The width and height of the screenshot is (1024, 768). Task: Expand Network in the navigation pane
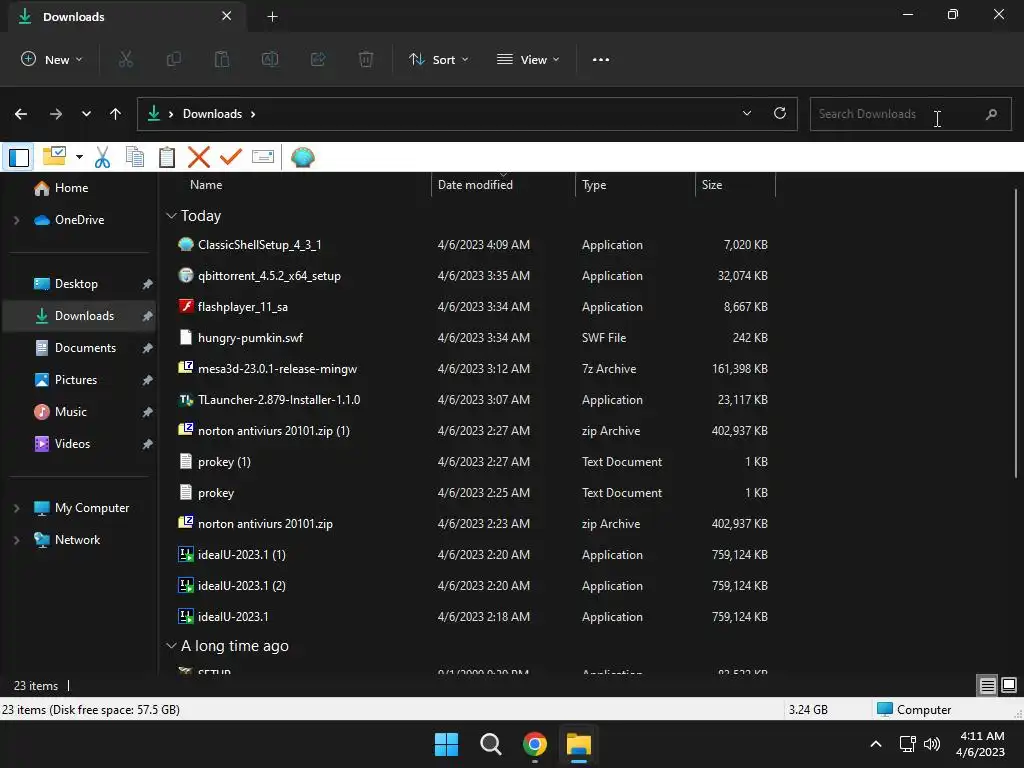[x=16, y=540]
